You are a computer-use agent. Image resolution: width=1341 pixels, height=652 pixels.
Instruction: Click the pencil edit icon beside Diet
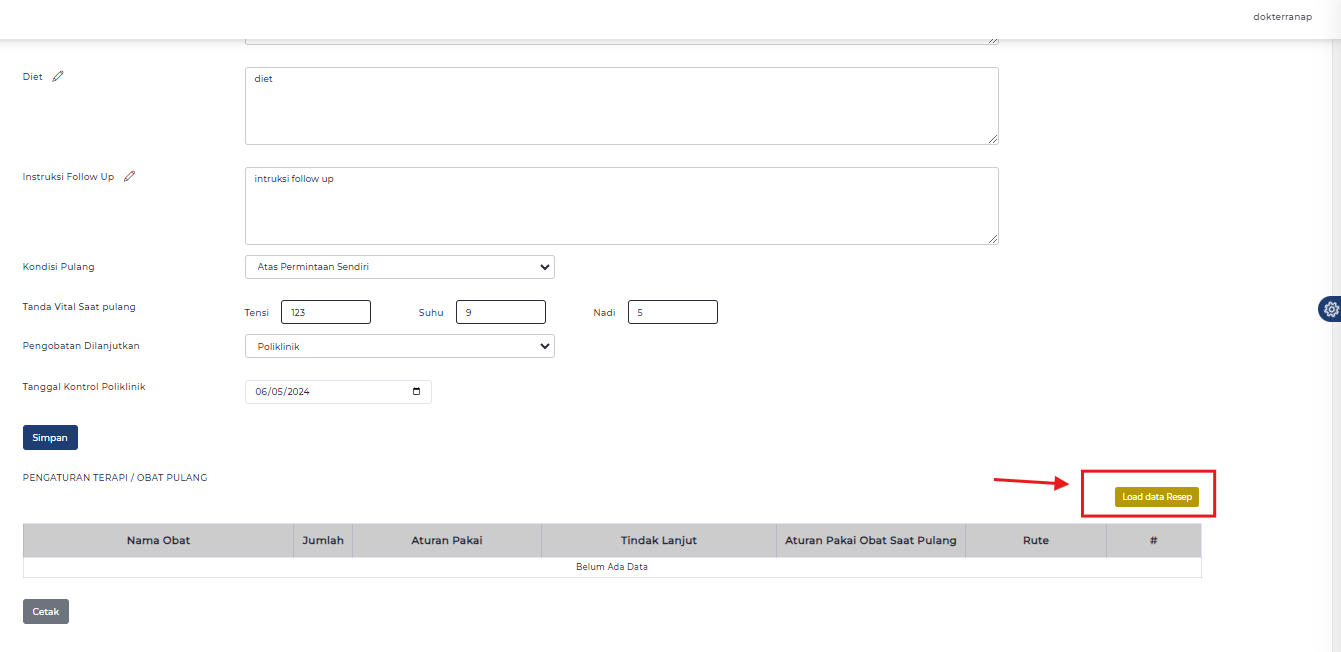click(x=57, y=75)
